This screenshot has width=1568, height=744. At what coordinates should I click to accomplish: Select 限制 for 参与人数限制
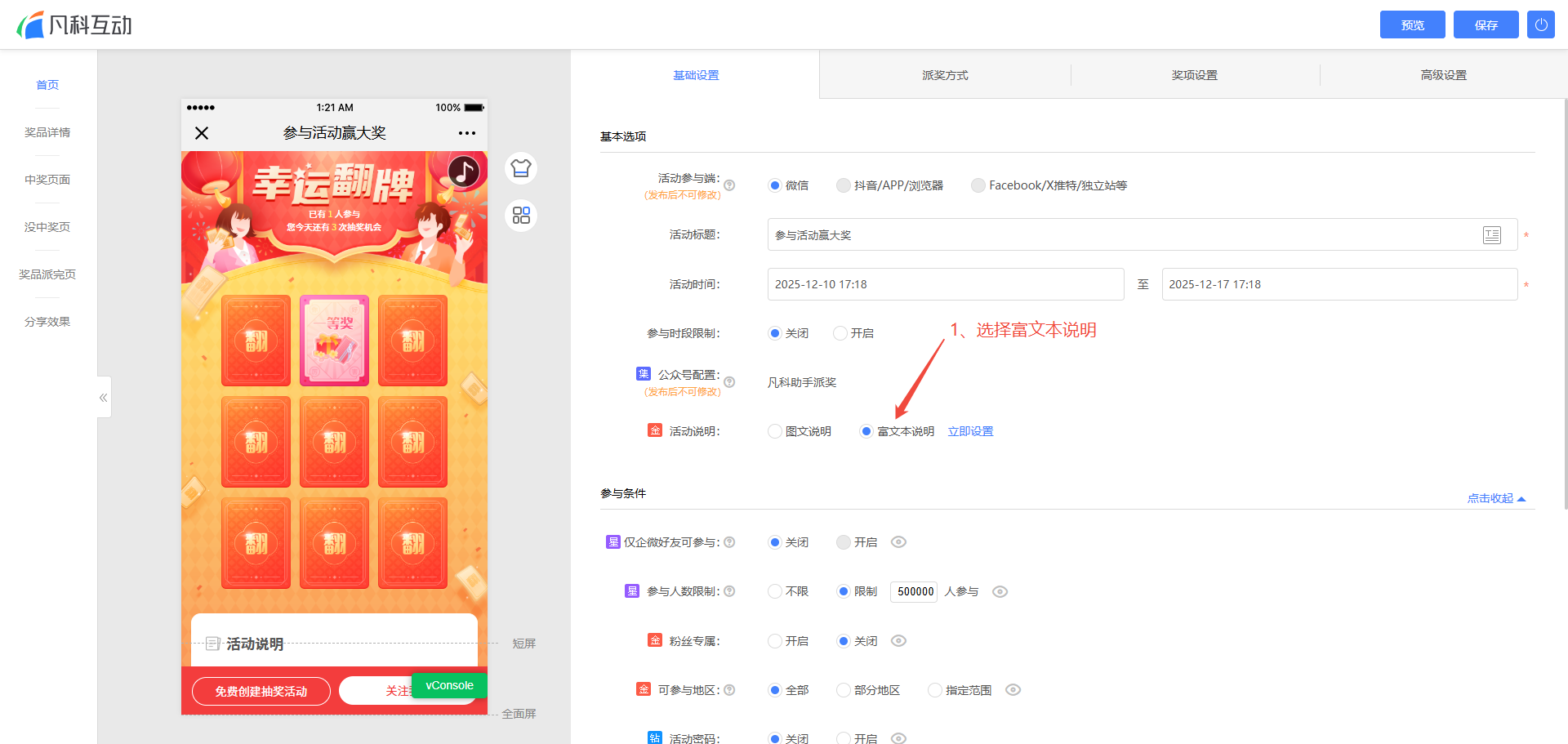pos(844,591)
